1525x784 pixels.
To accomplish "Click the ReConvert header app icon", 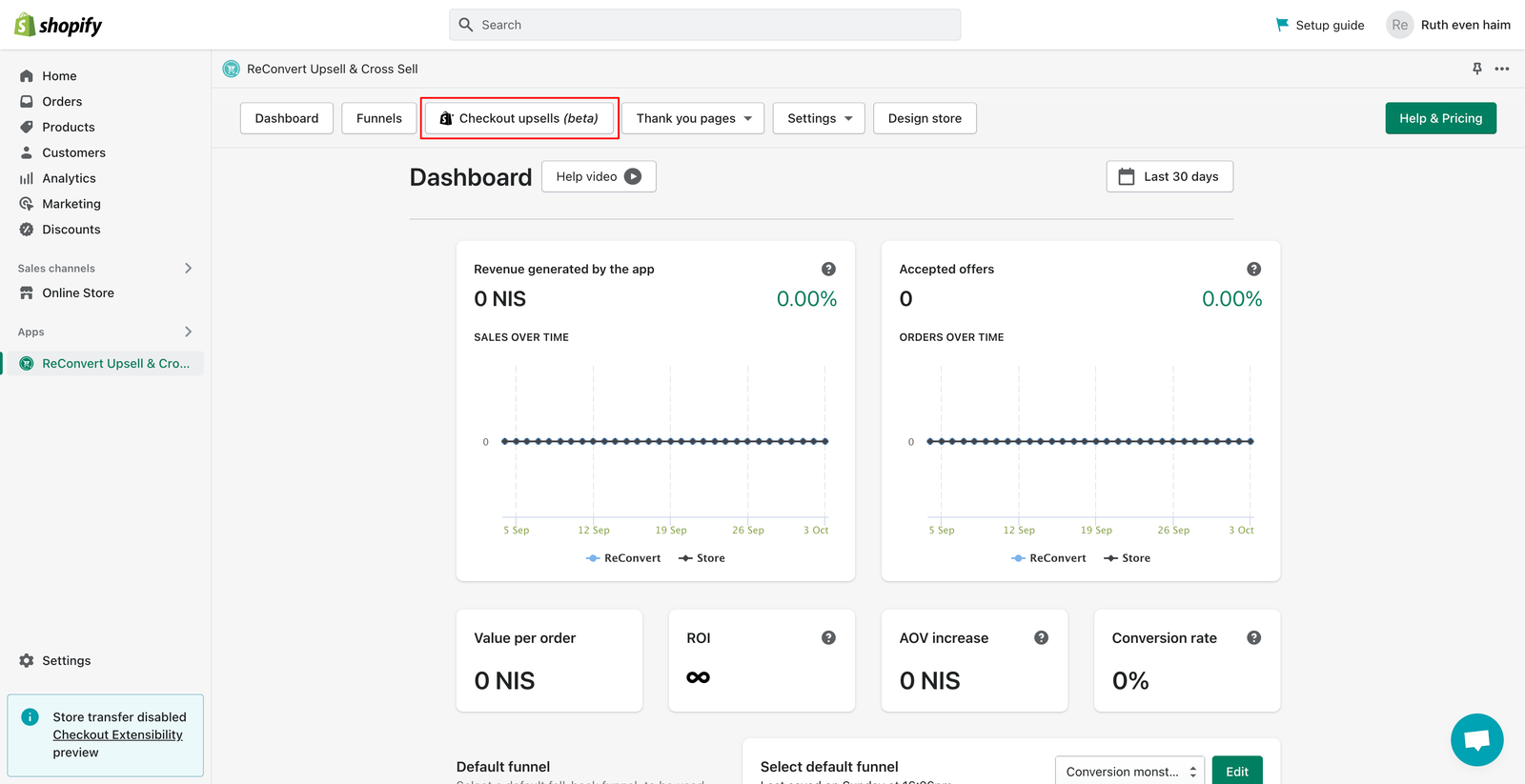I will (231, 69).
